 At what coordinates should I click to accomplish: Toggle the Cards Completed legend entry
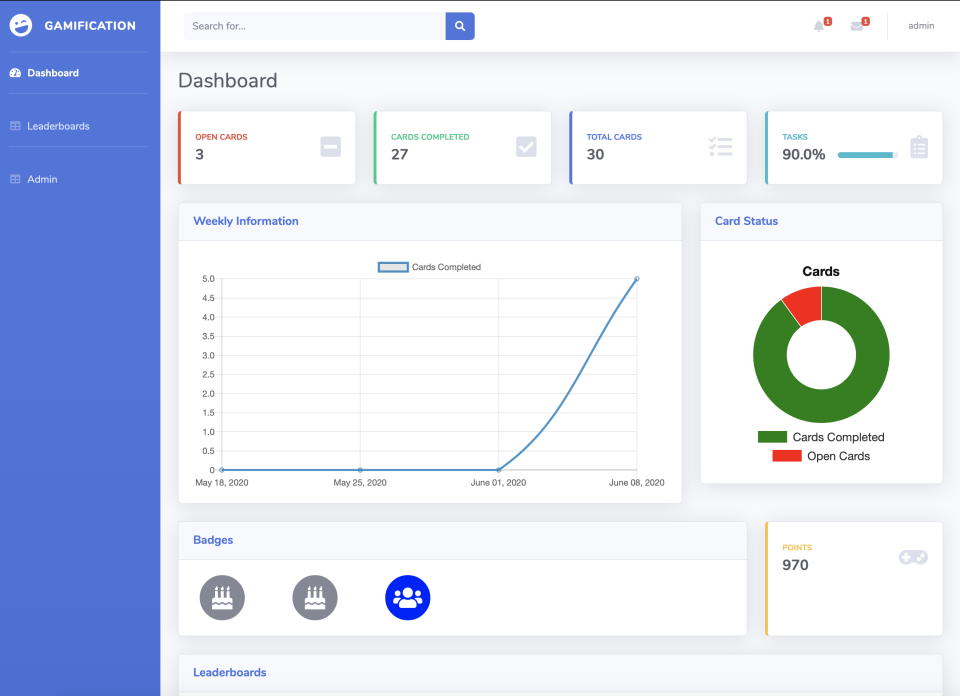tap(823, 437)
